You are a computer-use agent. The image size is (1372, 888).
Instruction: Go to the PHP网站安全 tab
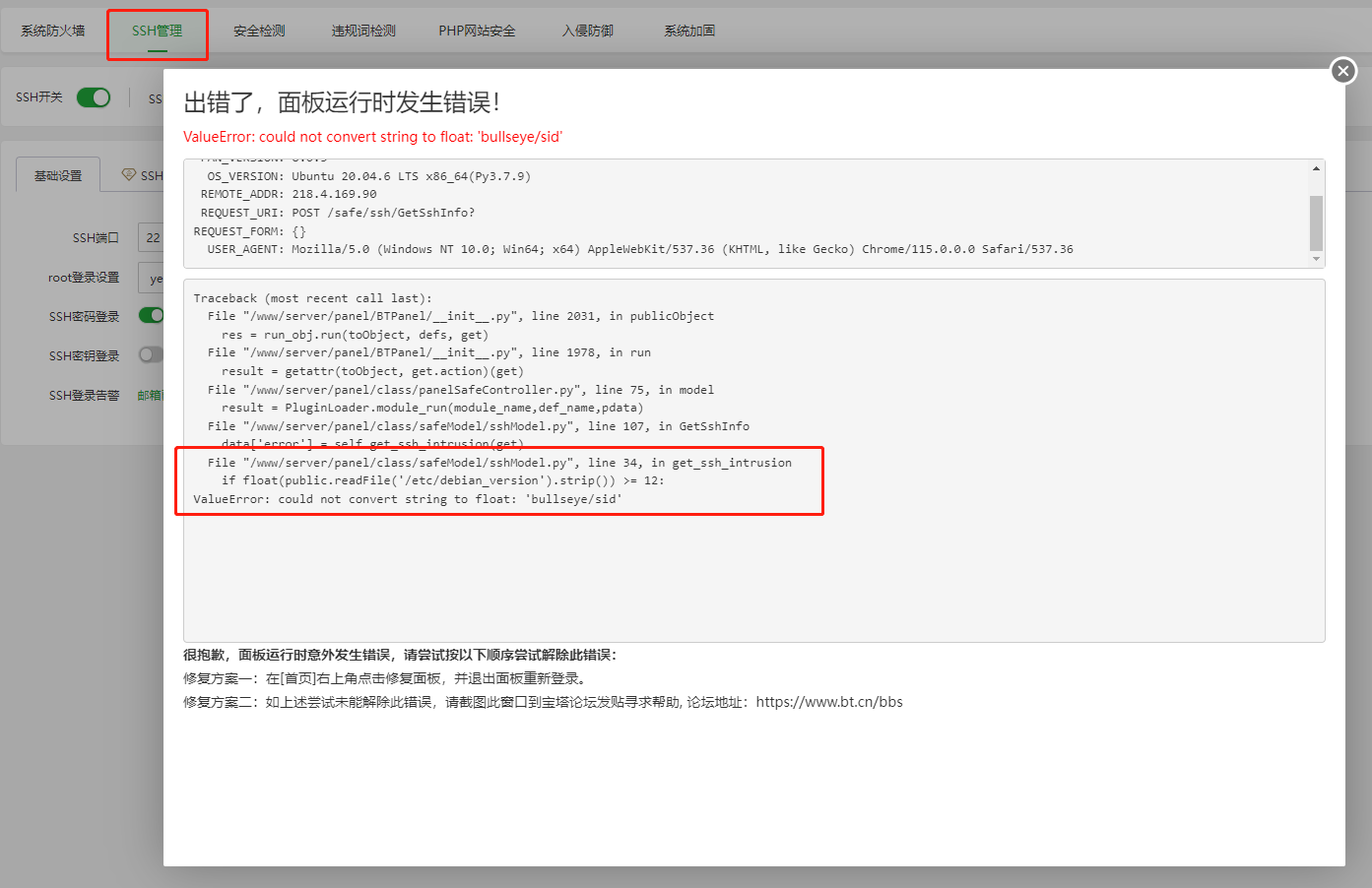coord(477,31)
